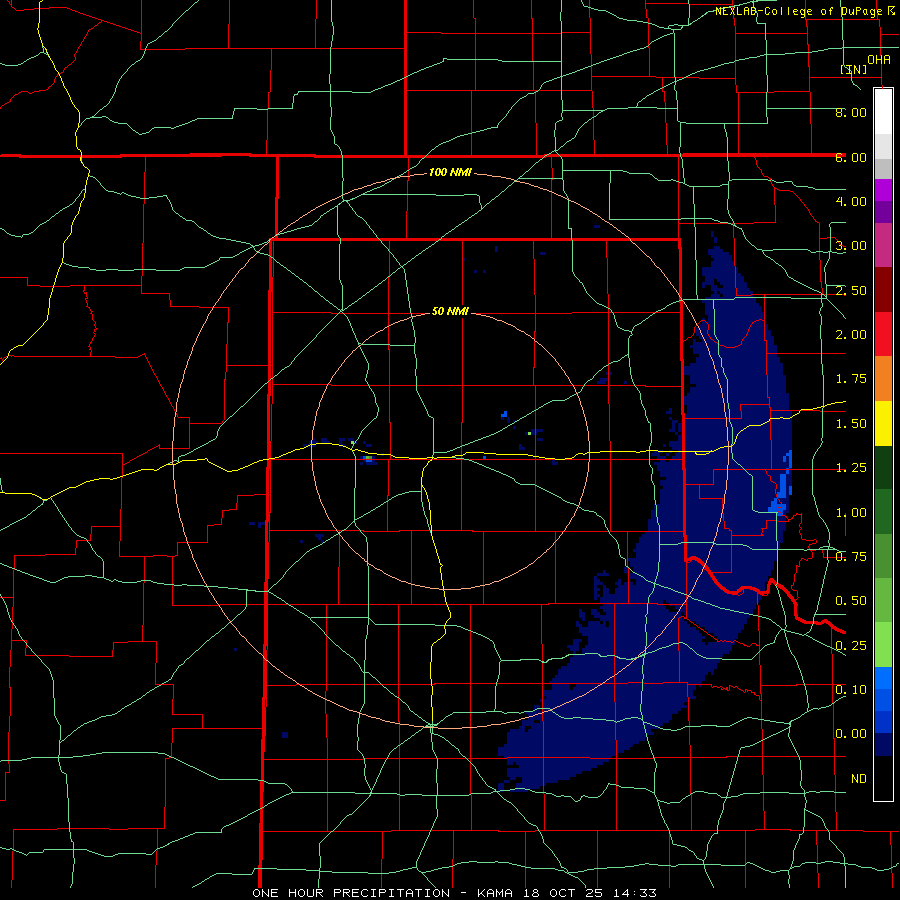
Task: Pick the darkest green swatch below 1.25
Action: 883,467
